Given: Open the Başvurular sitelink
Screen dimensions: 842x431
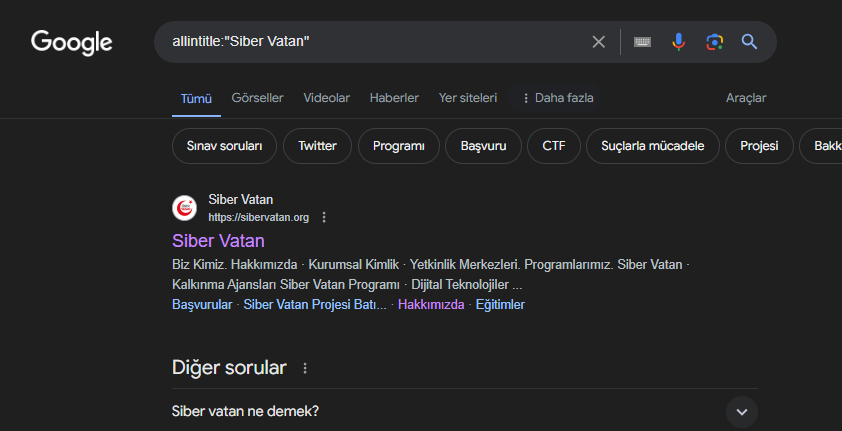Looking at the screenshot, I should 202,305.
